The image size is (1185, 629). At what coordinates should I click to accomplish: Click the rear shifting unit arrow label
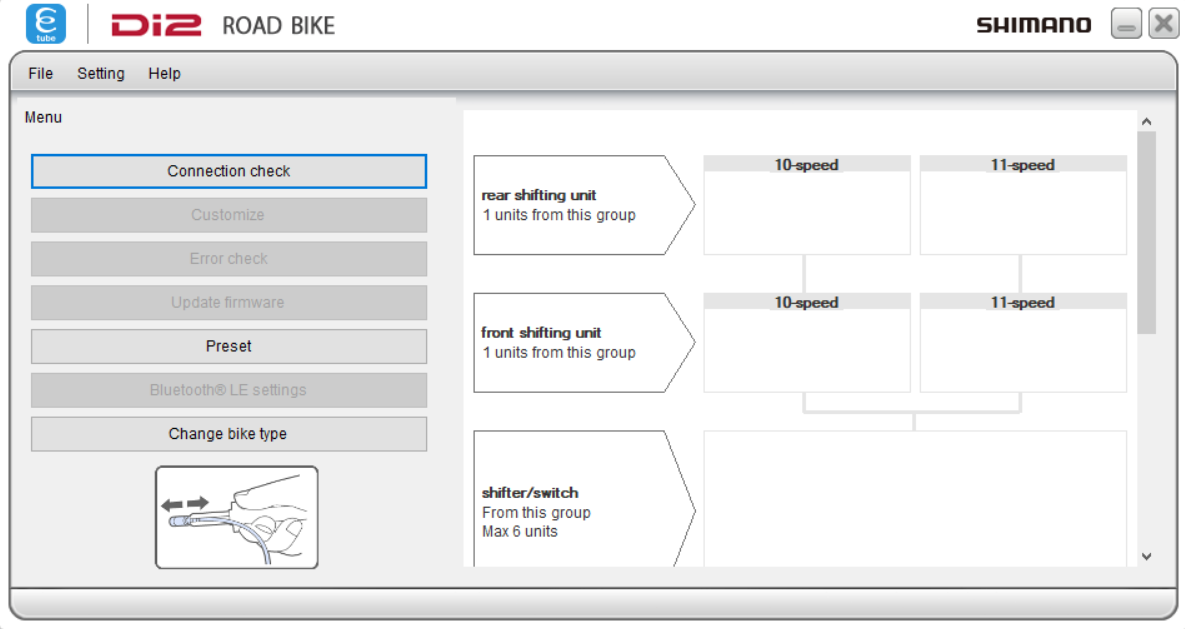point(570,204)
